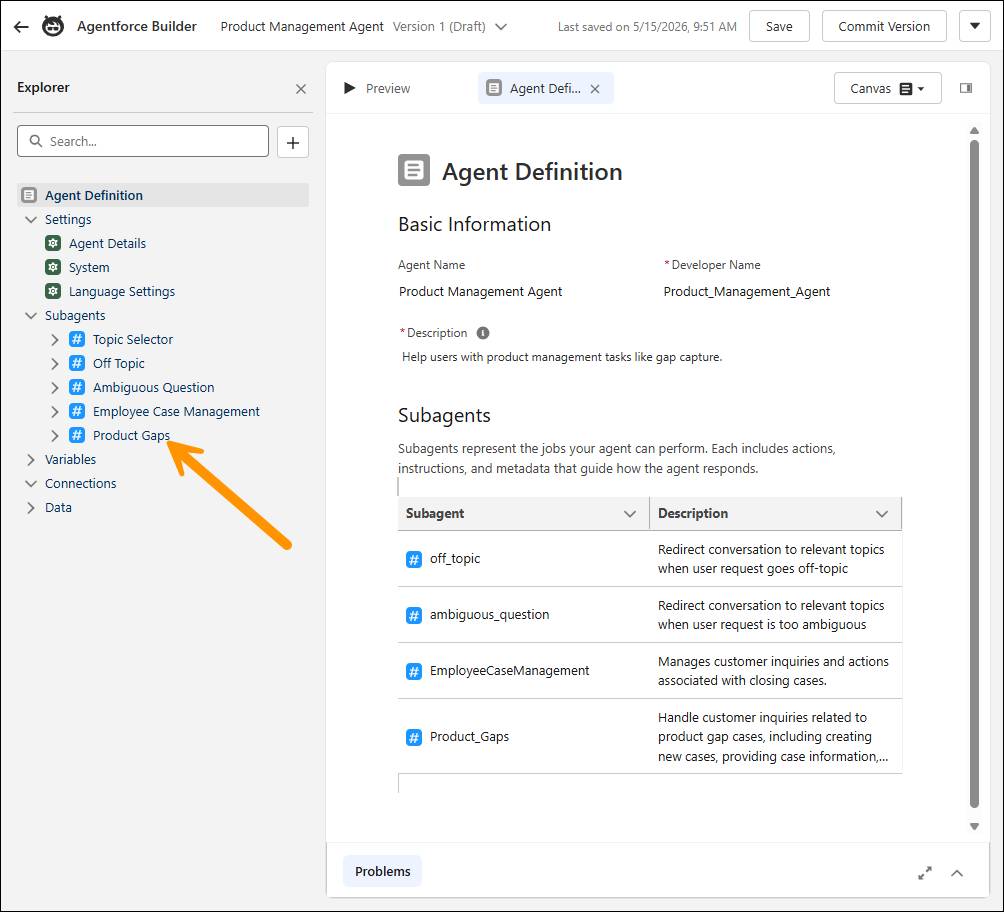The height and width of the screenshot is (912, 1004).
Task: Click Product_Gaps row in table
Action: [650, 737]
